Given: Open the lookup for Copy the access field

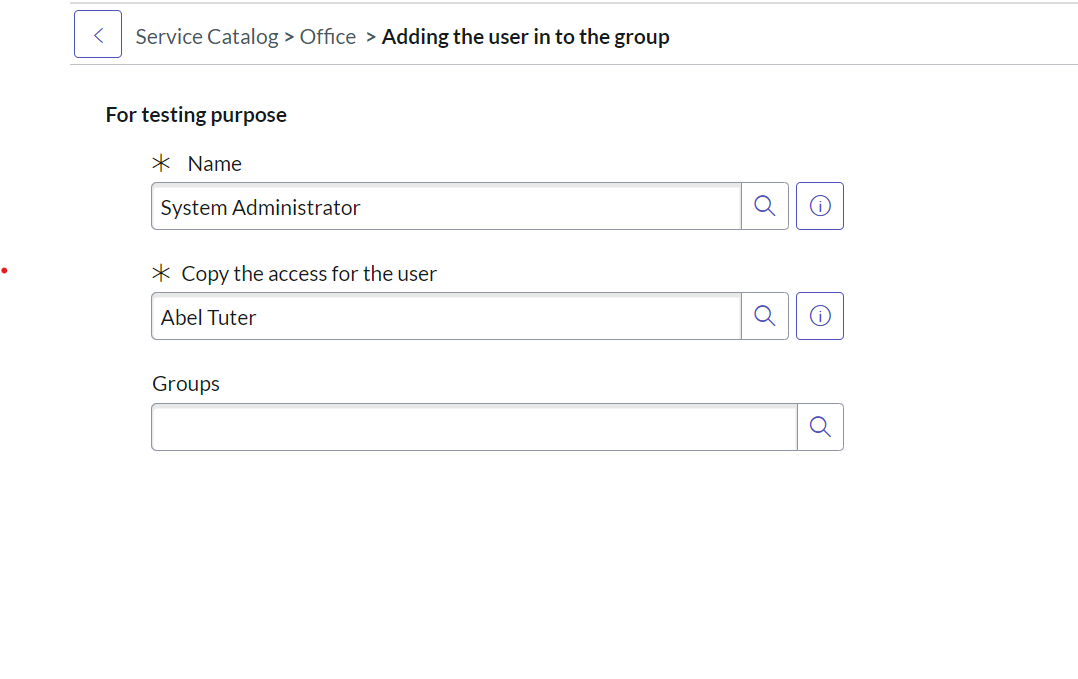Looking at the screenshot, I should point(764,316).
